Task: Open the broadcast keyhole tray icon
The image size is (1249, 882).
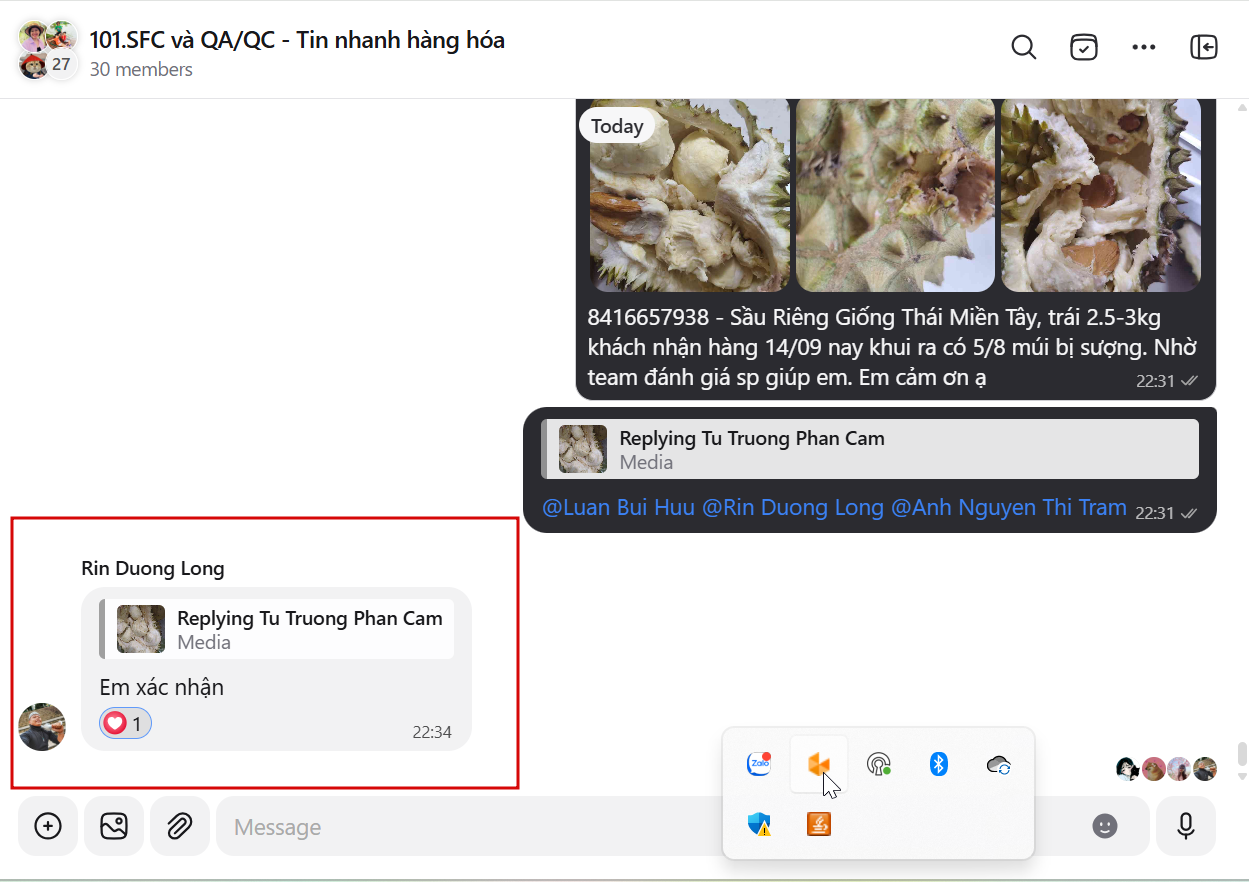Action: pyautogui.click(x=879, y=765)
